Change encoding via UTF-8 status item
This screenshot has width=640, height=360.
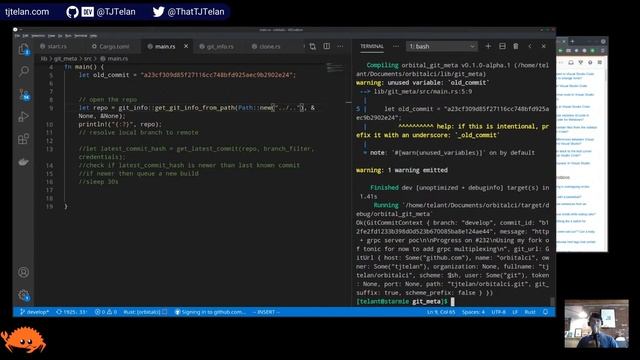[498, 312]
